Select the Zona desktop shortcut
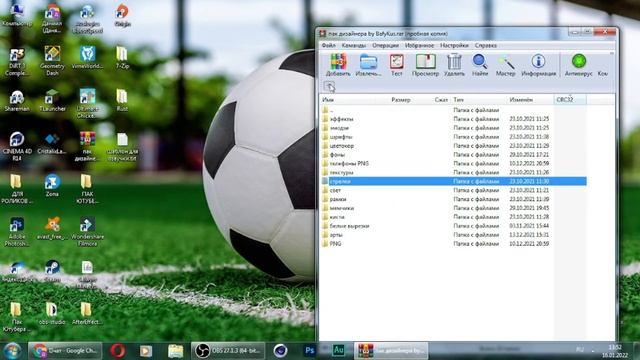This screenshot has width=640, height=360. pos(52,185)
